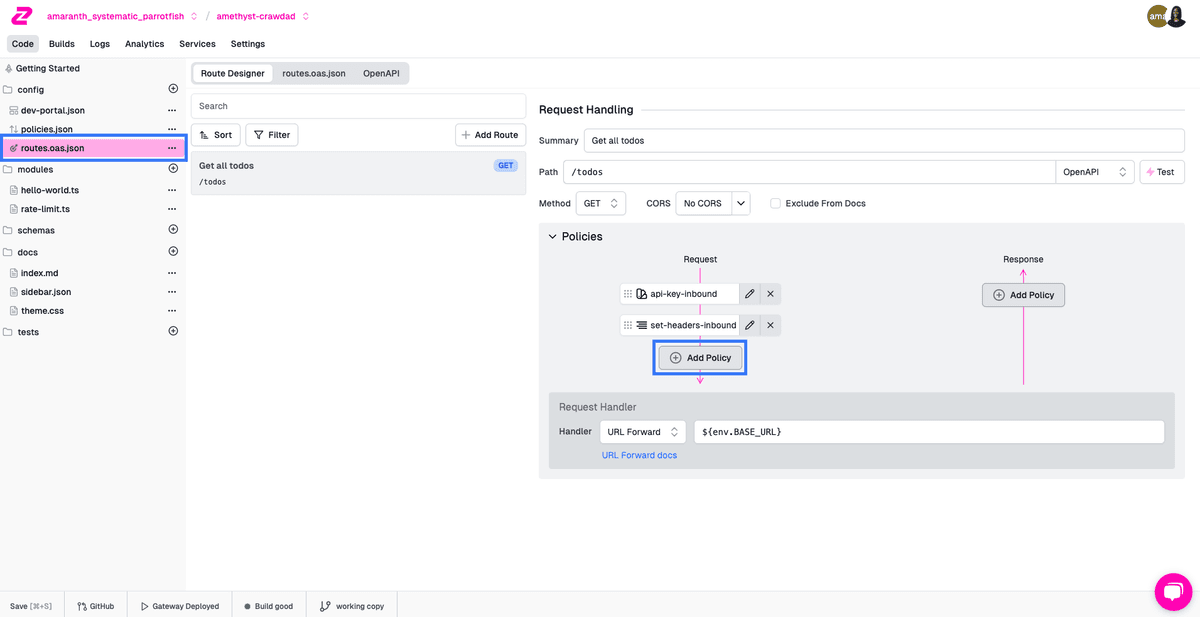
Task: Switch to the OpenAPI tab
Action: tap(381, 73)
